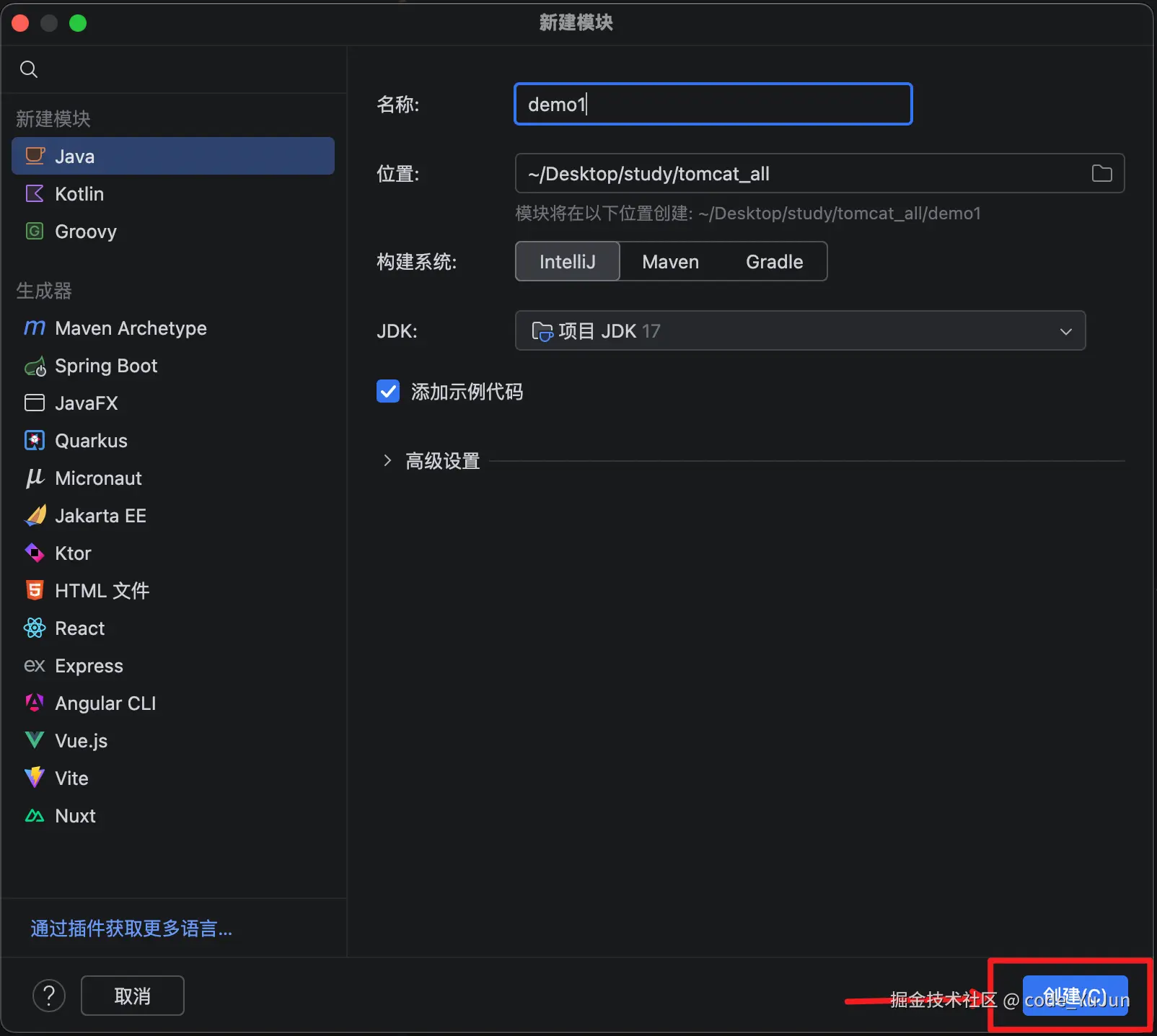This screenshot has width=1157, height=1036.
Task: Click the 生成器 section heading
Action: click(44, 291)
